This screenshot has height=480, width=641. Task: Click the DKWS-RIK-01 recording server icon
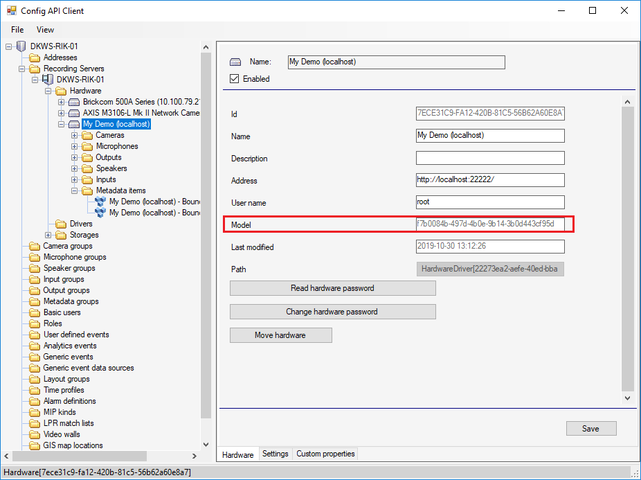pyautogui.click(x=48, y=80)
